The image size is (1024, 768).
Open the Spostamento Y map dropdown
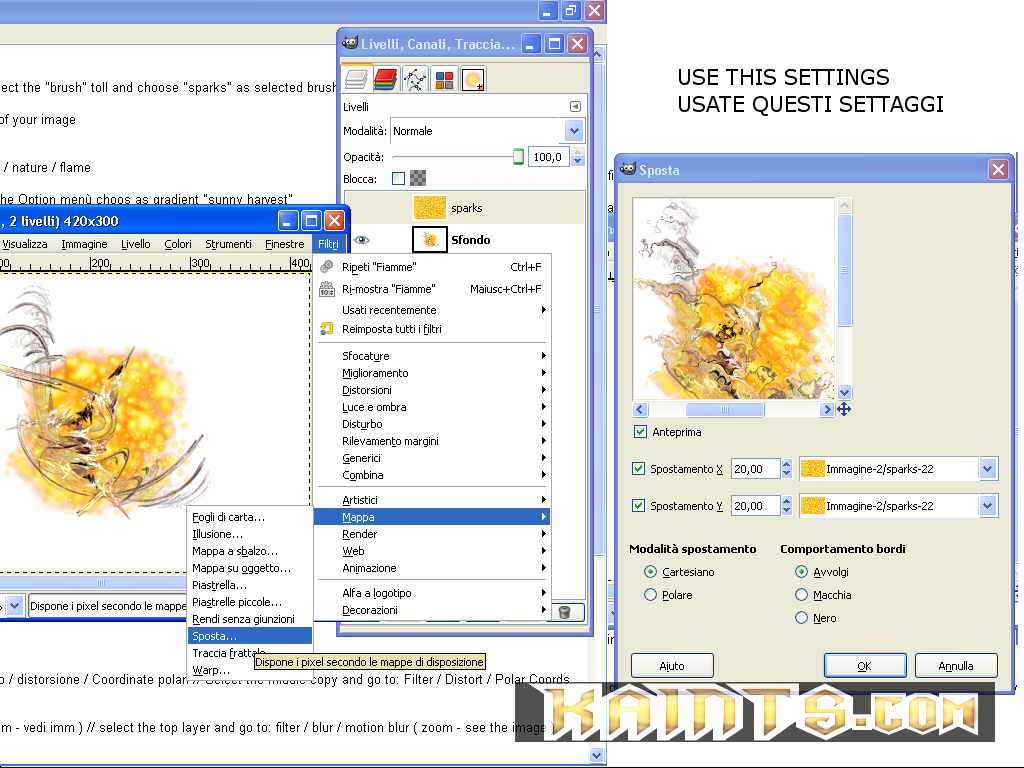(899, 506)
